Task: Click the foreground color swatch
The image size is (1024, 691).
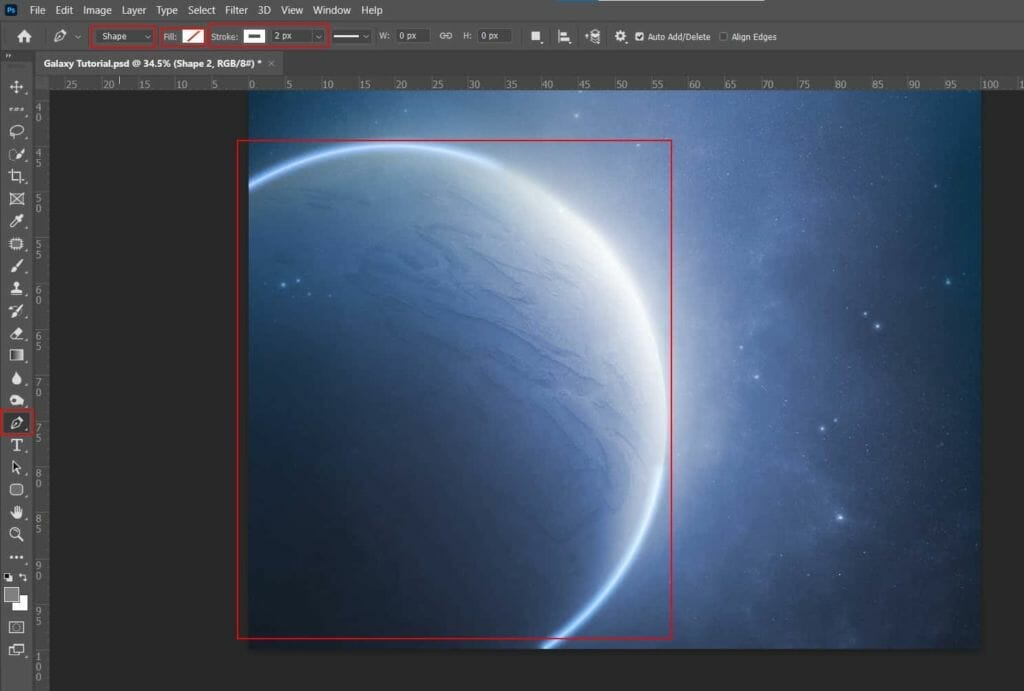Action: 11,594
